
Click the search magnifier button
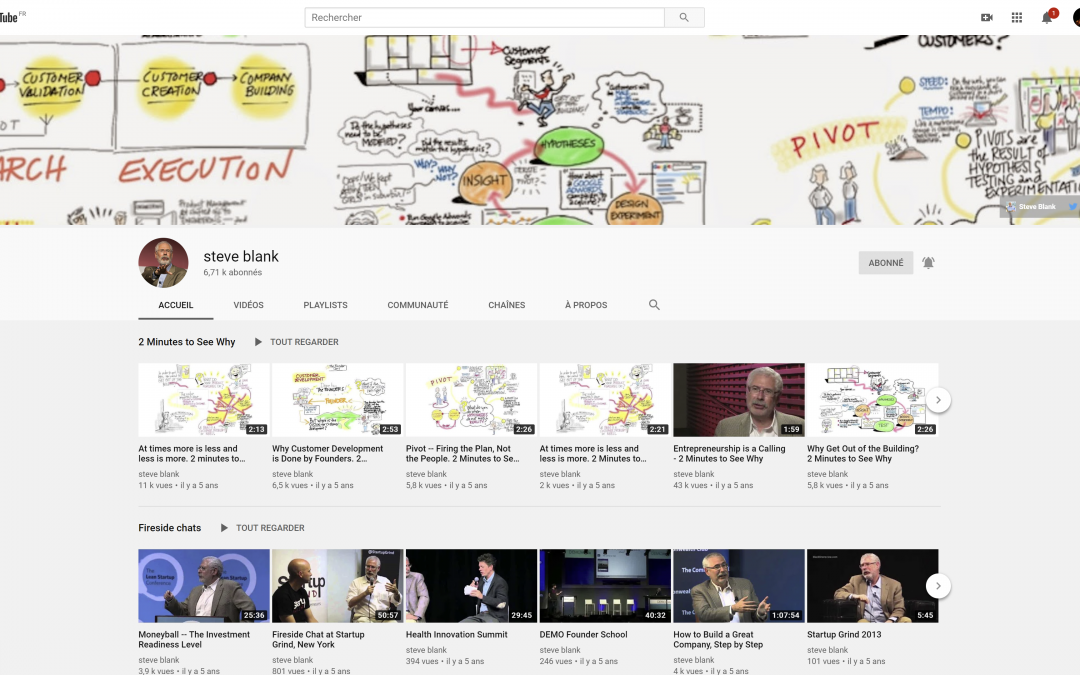pyautogui.click(x=684, y=17)
